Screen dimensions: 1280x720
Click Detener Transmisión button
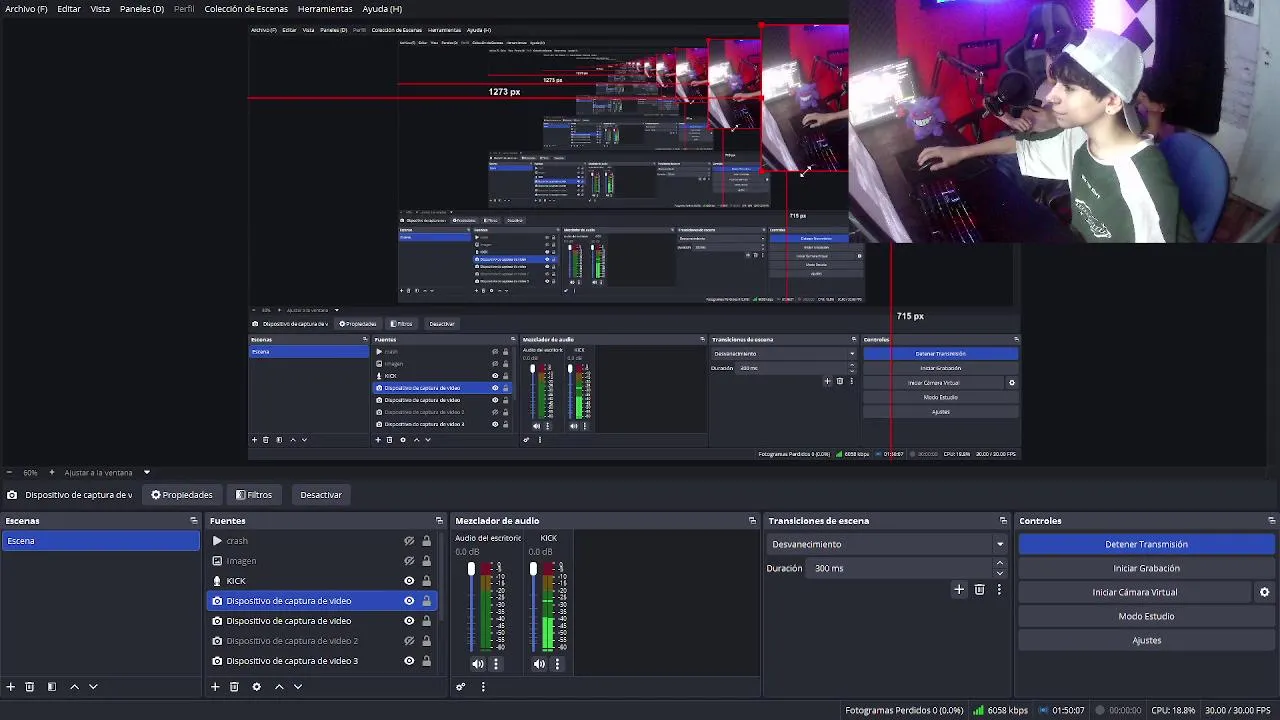[1146, 545]
